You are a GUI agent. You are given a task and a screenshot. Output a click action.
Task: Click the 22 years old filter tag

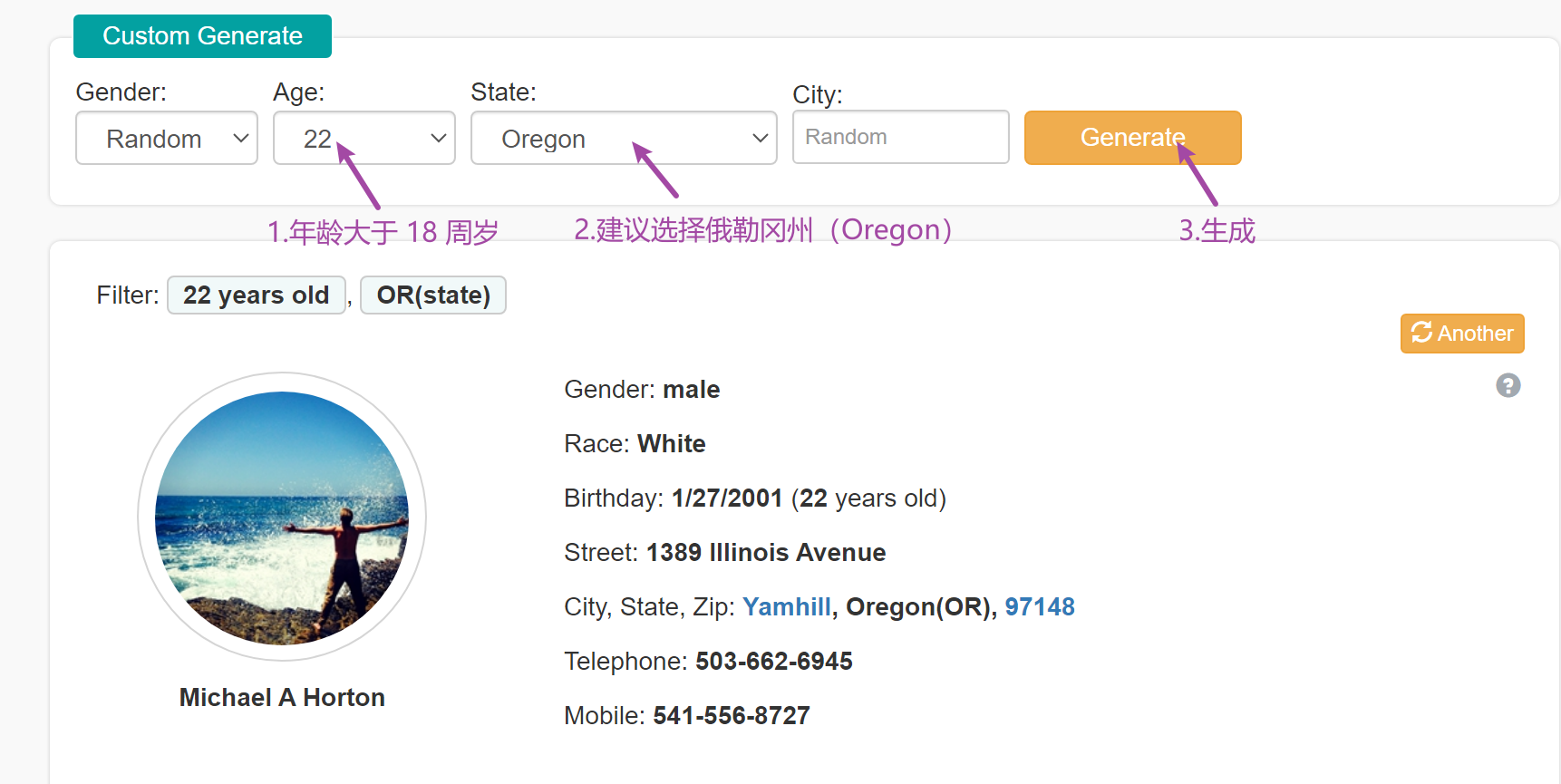pyautogui.click(x=256, y=295)
